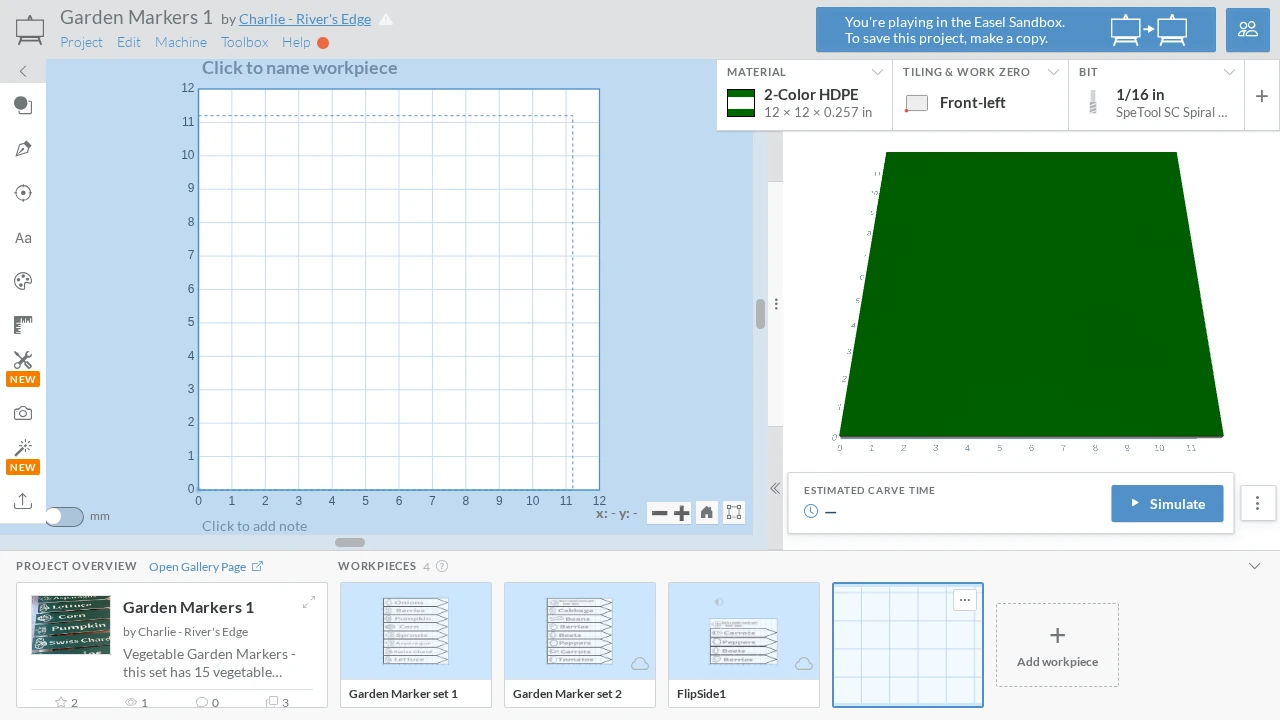1280x720 pixels.
Task: Expand the Bit dropdown
Action: point(1229,72)
